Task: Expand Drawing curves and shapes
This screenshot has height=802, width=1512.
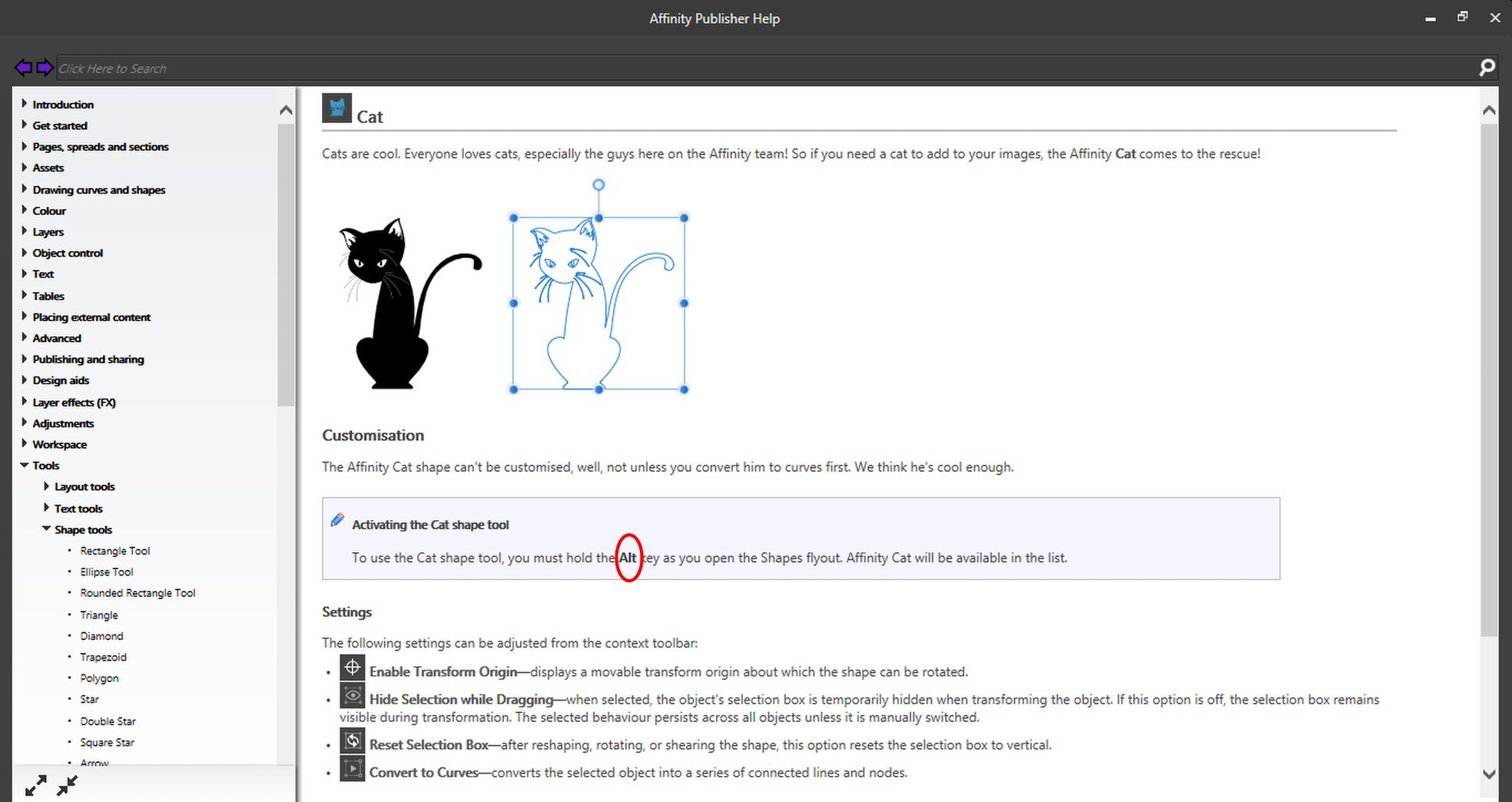Action: coord(24,189)
